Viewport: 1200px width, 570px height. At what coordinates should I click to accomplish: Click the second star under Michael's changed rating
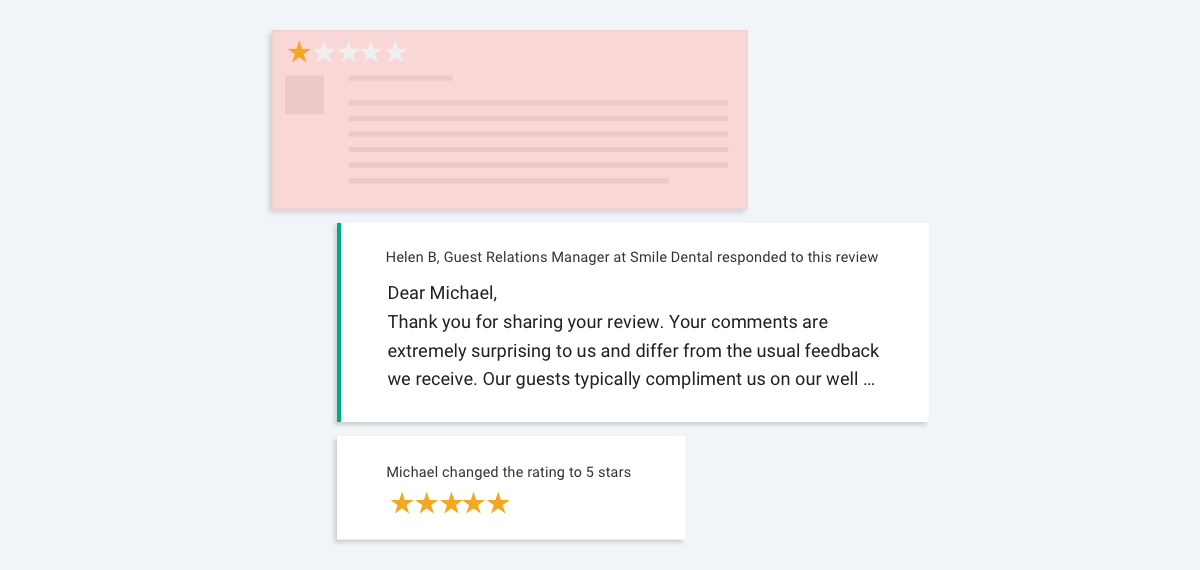click(426, 503)
